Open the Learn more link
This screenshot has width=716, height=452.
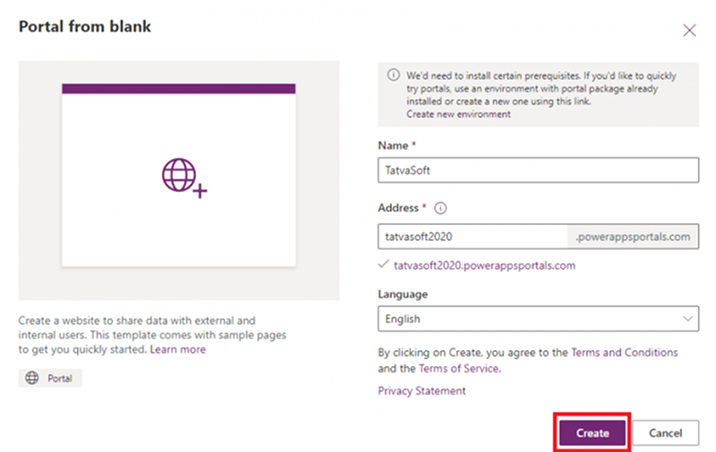tap(178, 349)
